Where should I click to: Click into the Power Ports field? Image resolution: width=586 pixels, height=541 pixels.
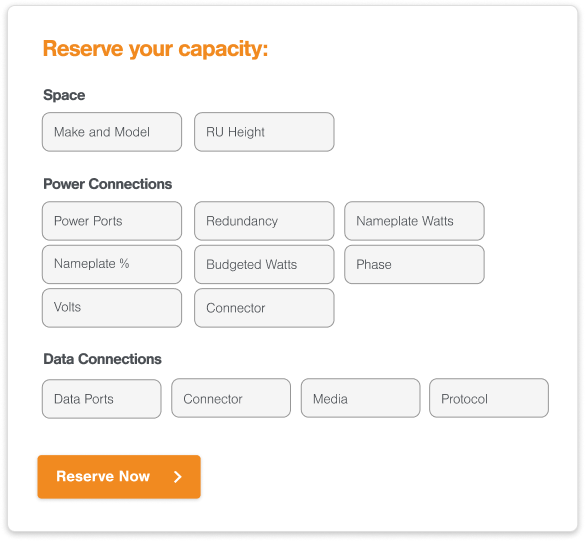click(x=112, y=221)
